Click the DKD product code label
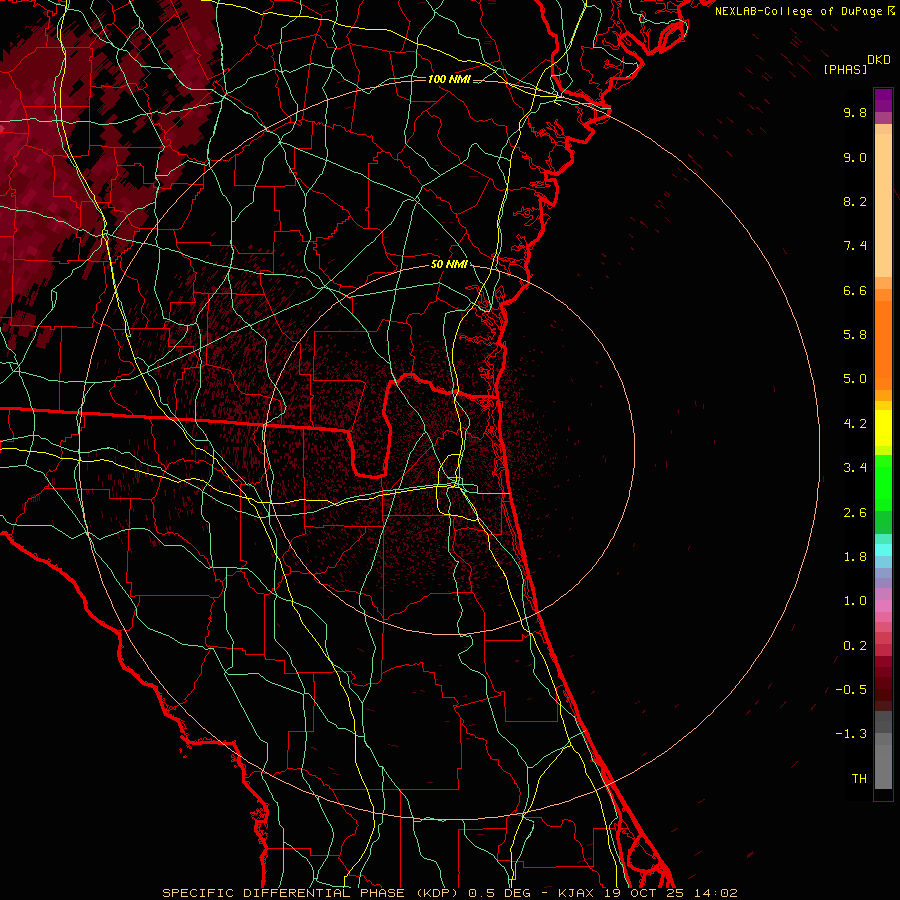 (879, 60)
